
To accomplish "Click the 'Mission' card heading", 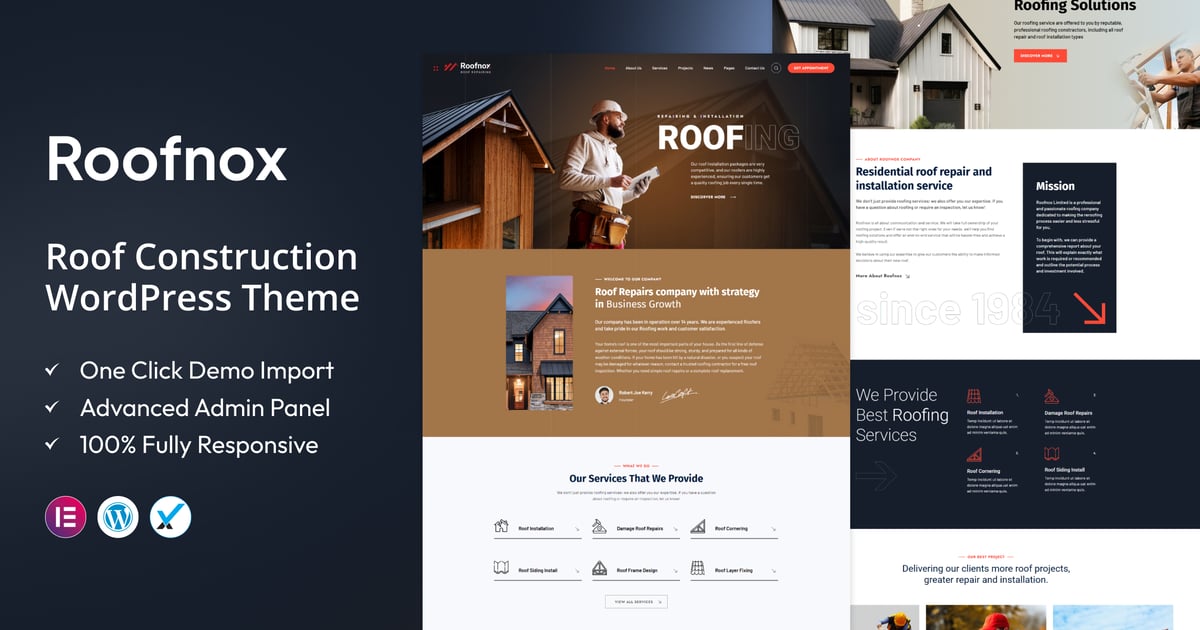I will tap(1055, 186).
